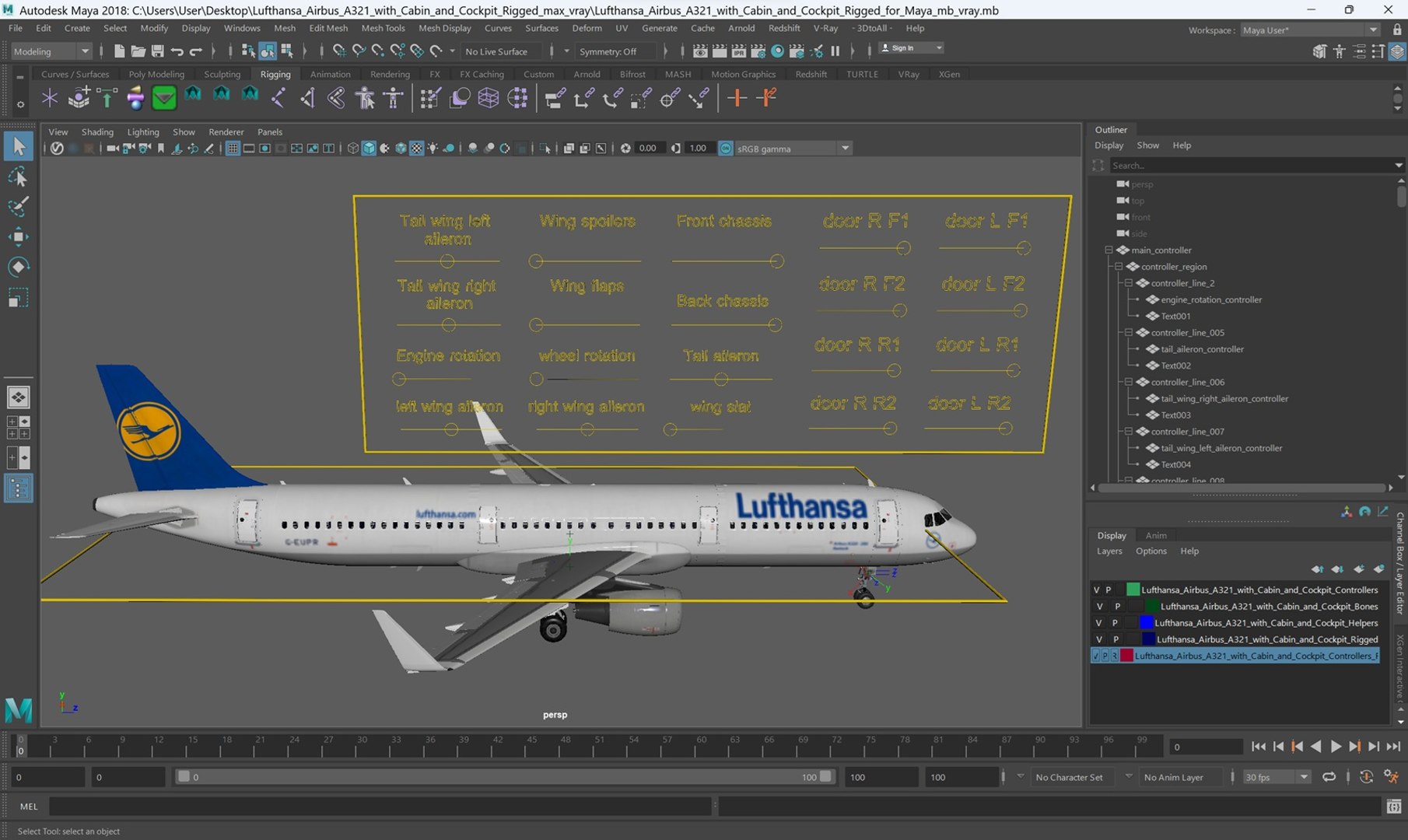
Task: Click the Set key plus shelf icon
Action: click(737, 98)
